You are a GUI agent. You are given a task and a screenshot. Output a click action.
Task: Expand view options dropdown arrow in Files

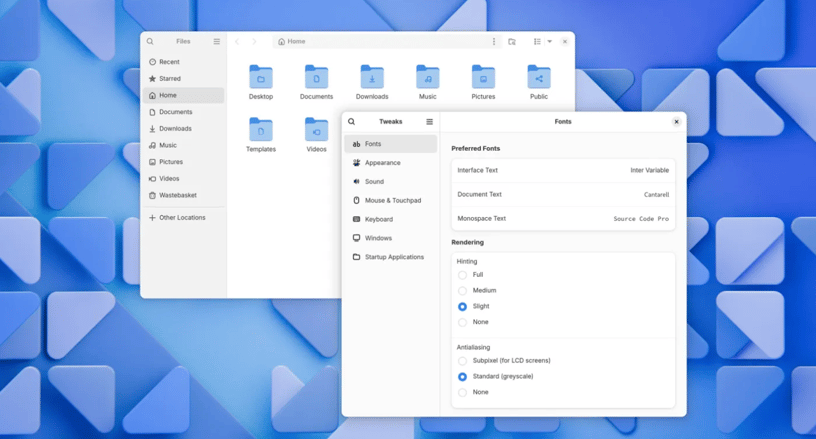tap(550, 42)
